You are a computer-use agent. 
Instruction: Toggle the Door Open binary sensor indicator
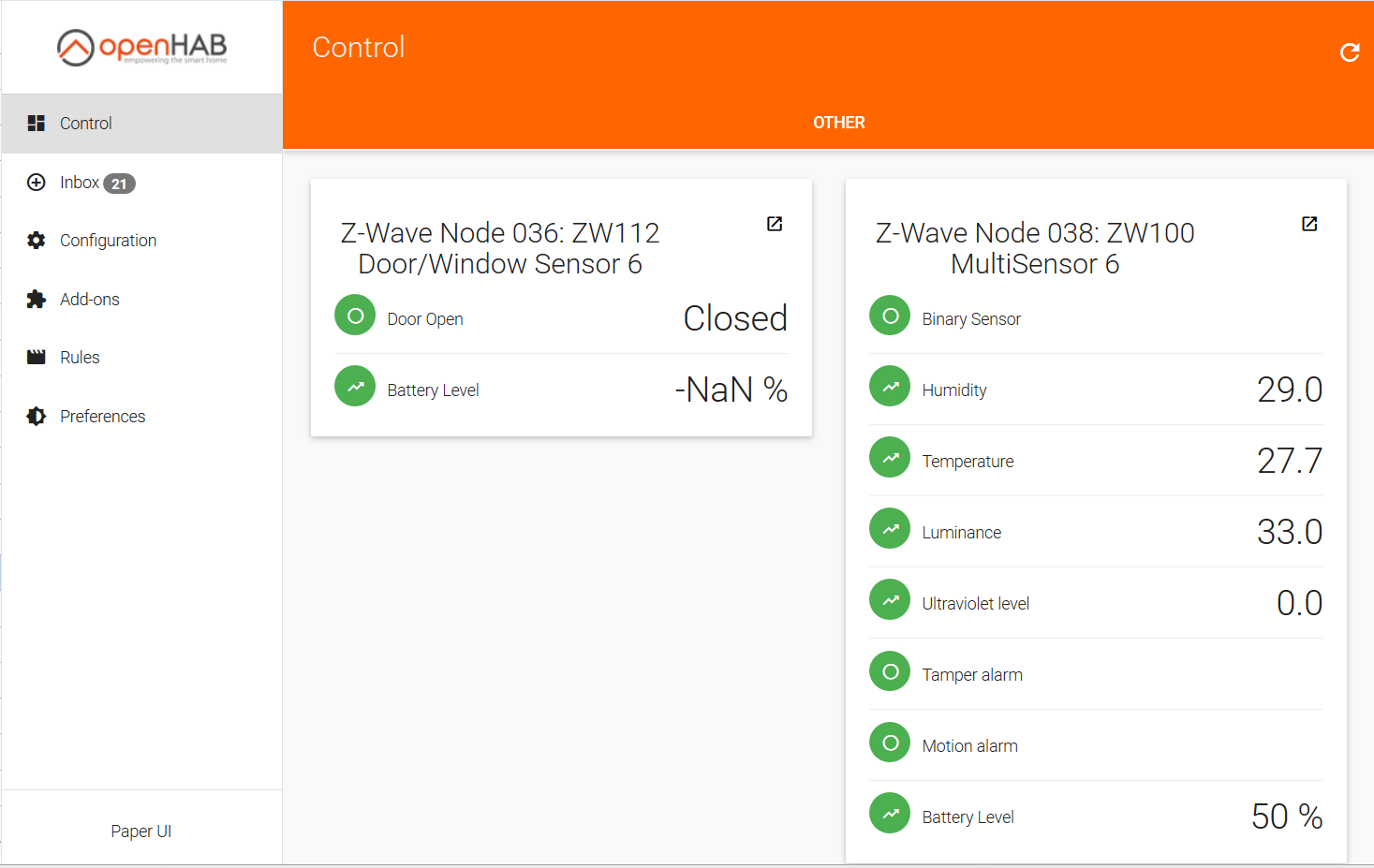(x=354, y=316)
